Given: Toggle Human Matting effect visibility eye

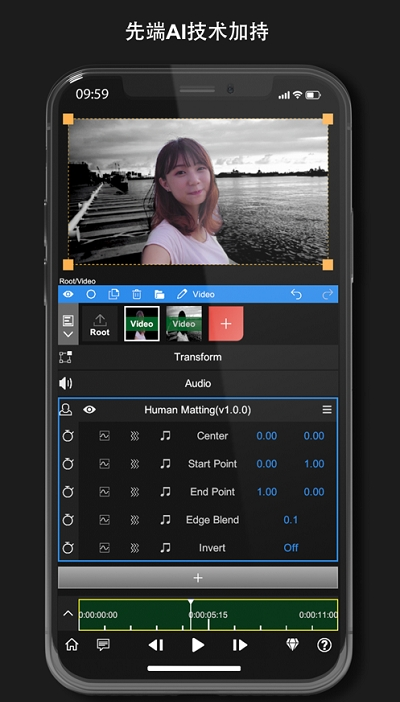Looking at the screenshot, I should (90, 410).
